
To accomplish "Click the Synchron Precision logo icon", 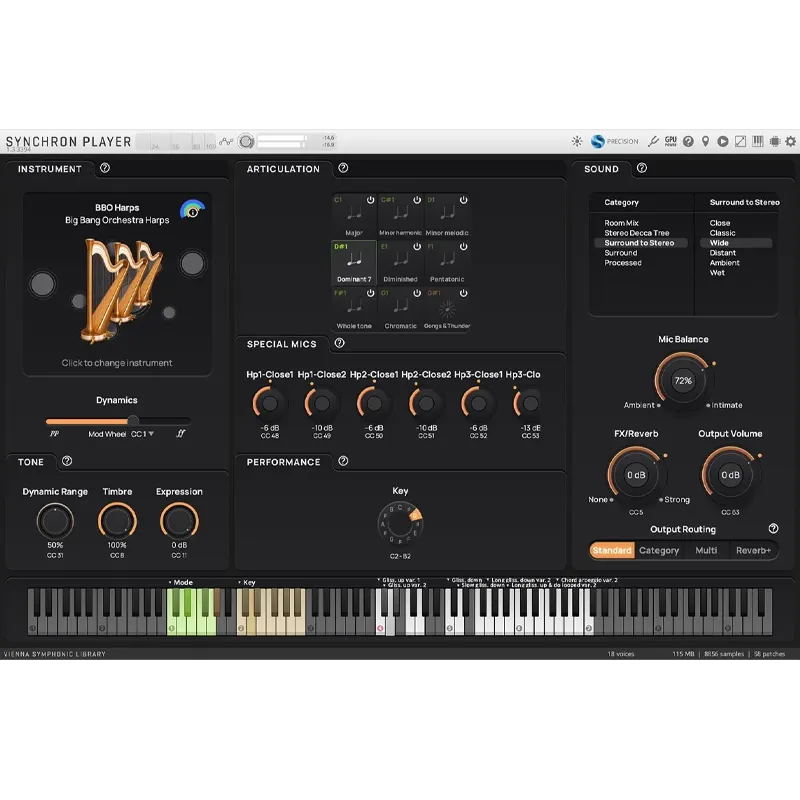I will (597, 141).
